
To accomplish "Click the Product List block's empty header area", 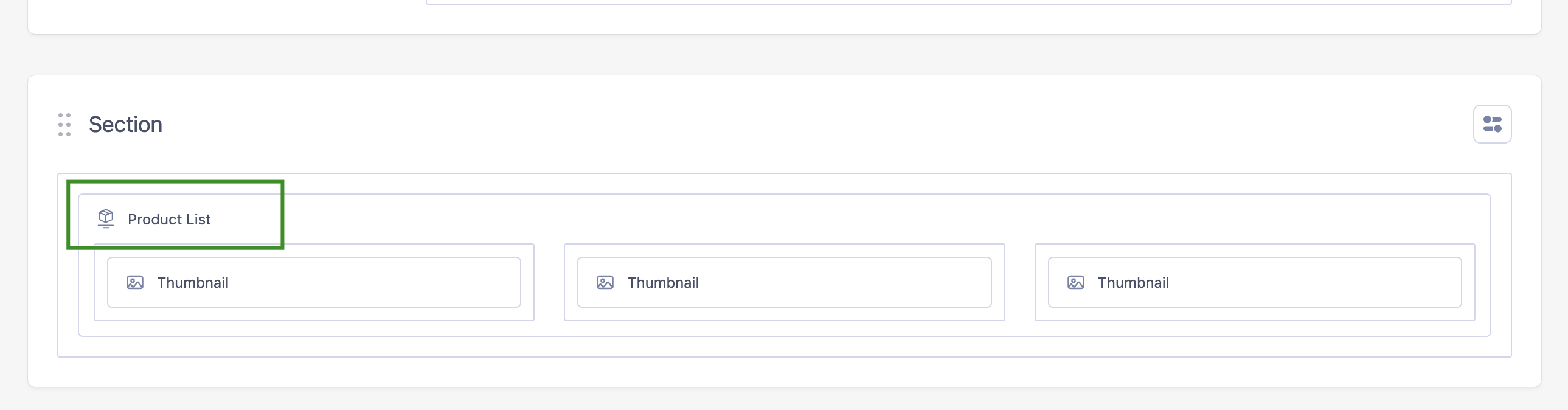I will pos(852,220).
